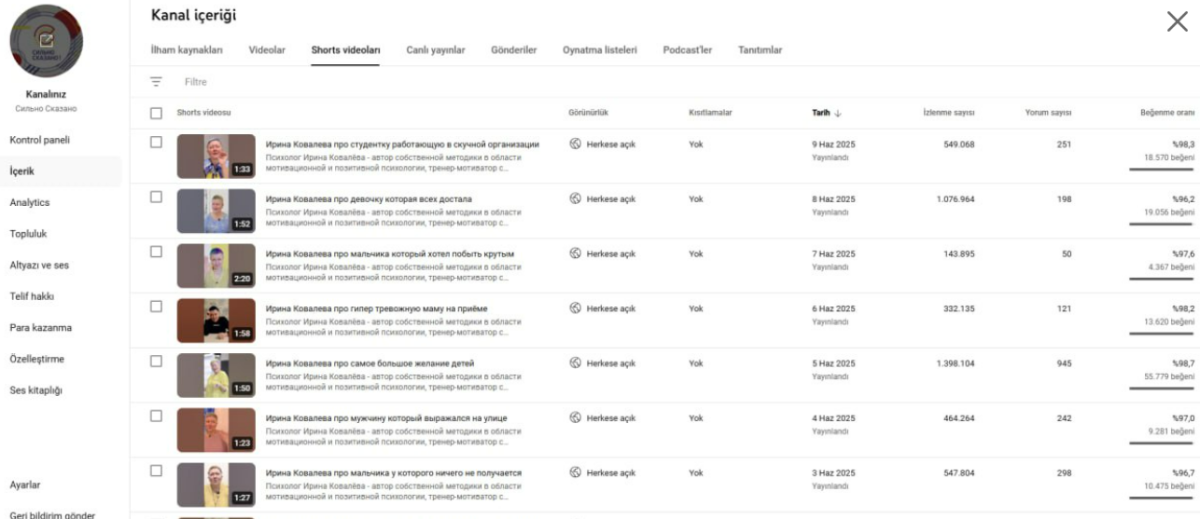Switch to the Canlı yayınlar tab
This screenshot has width=1200, height=519.
435,50
